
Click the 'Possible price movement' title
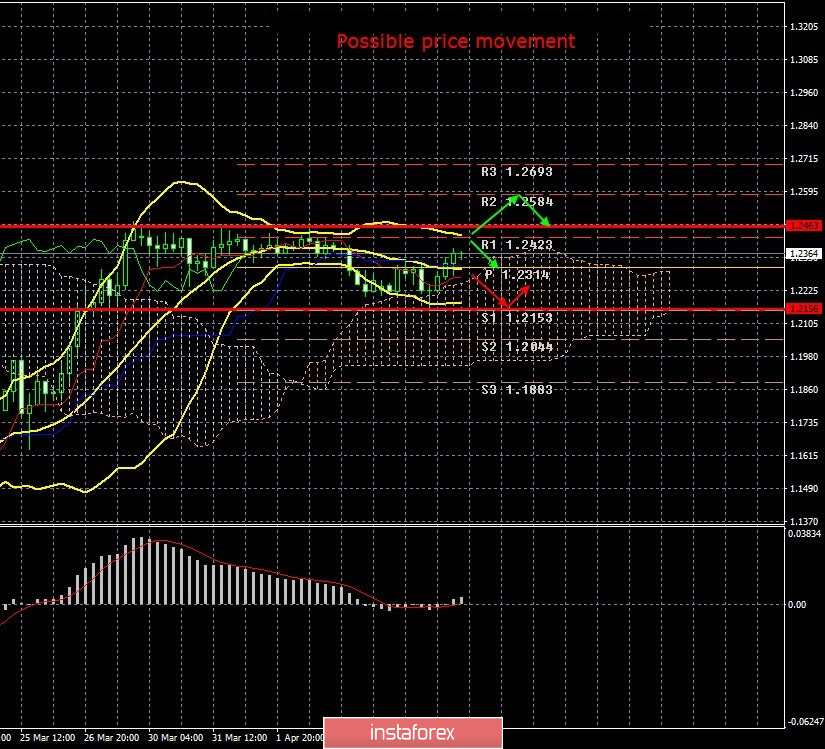coord(455,41)
